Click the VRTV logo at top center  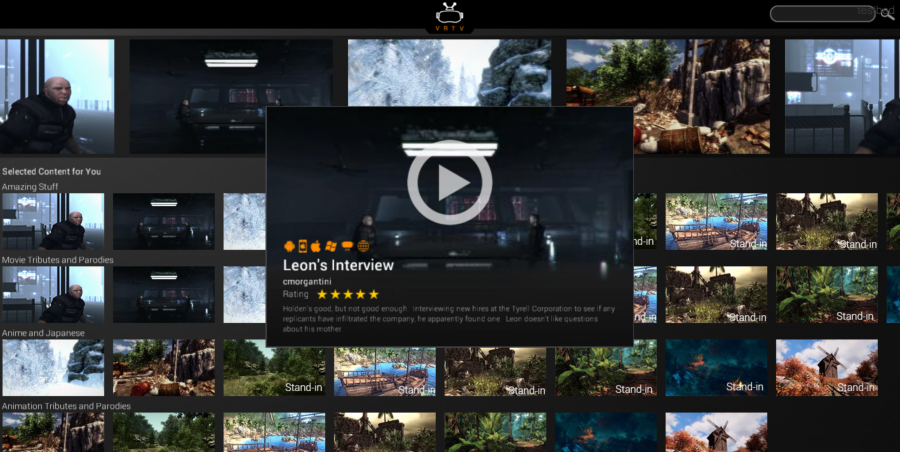450,17
